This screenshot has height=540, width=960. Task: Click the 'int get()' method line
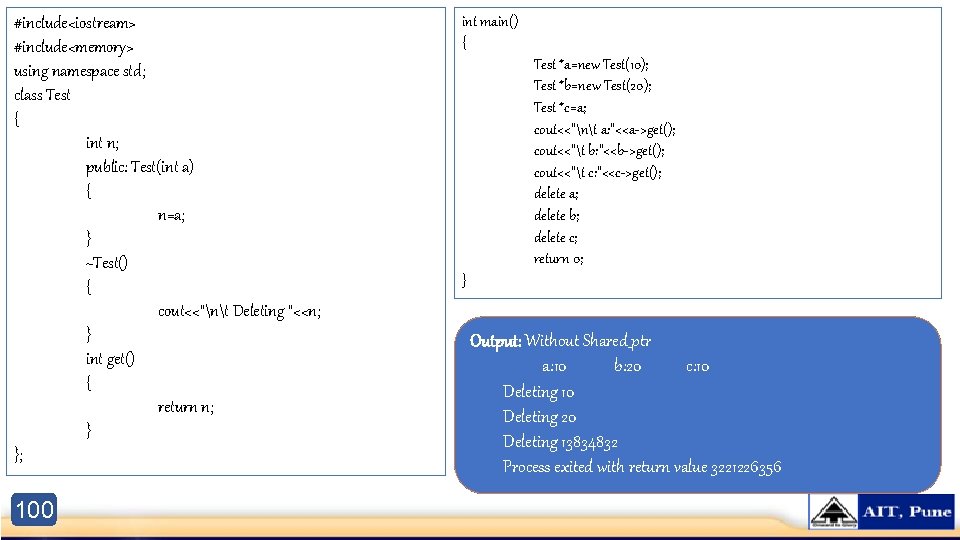click(110, 359)
